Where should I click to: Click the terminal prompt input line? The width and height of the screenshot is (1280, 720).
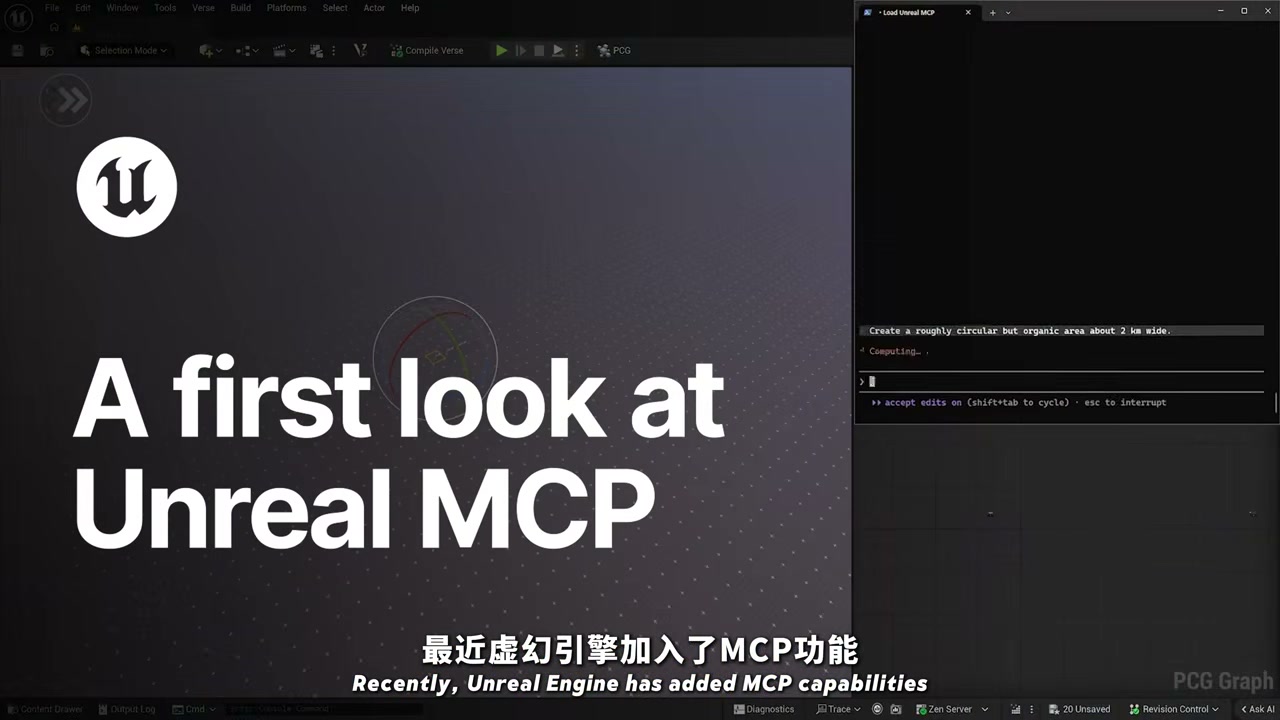1061,381
